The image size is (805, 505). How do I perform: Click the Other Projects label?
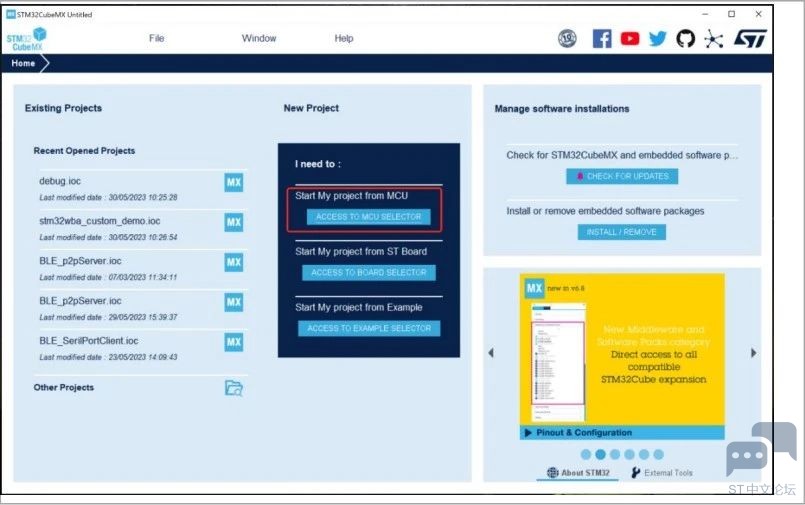click(64, 387)
